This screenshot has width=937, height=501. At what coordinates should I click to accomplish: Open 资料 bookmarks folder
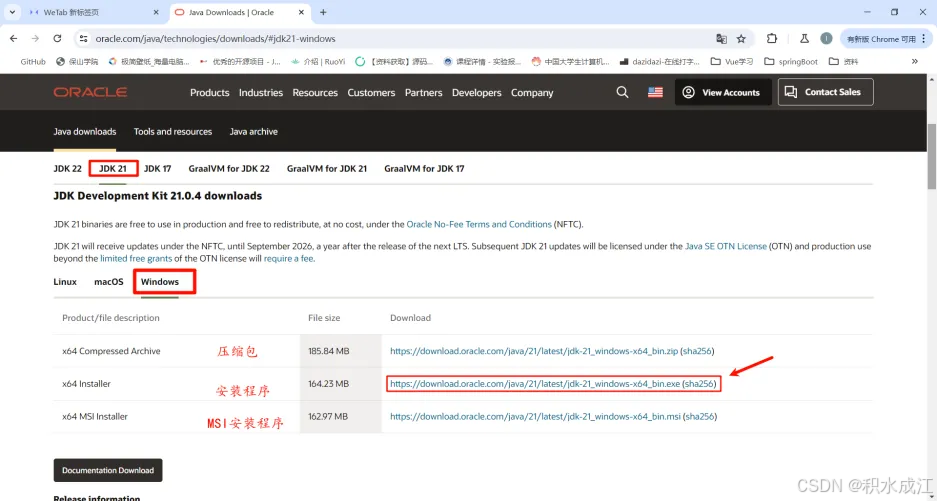tap(843, 62)
